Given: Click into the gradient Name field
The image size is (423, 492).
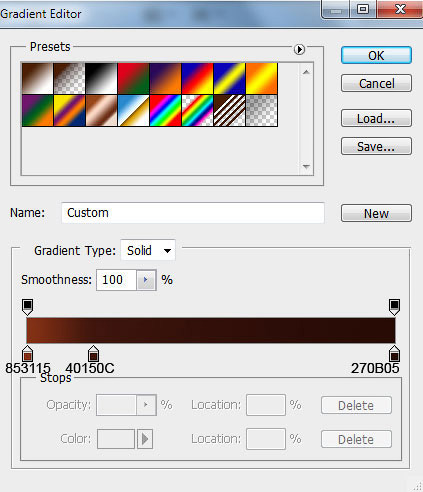Looking at the screenshot, I should coord(193,213).
